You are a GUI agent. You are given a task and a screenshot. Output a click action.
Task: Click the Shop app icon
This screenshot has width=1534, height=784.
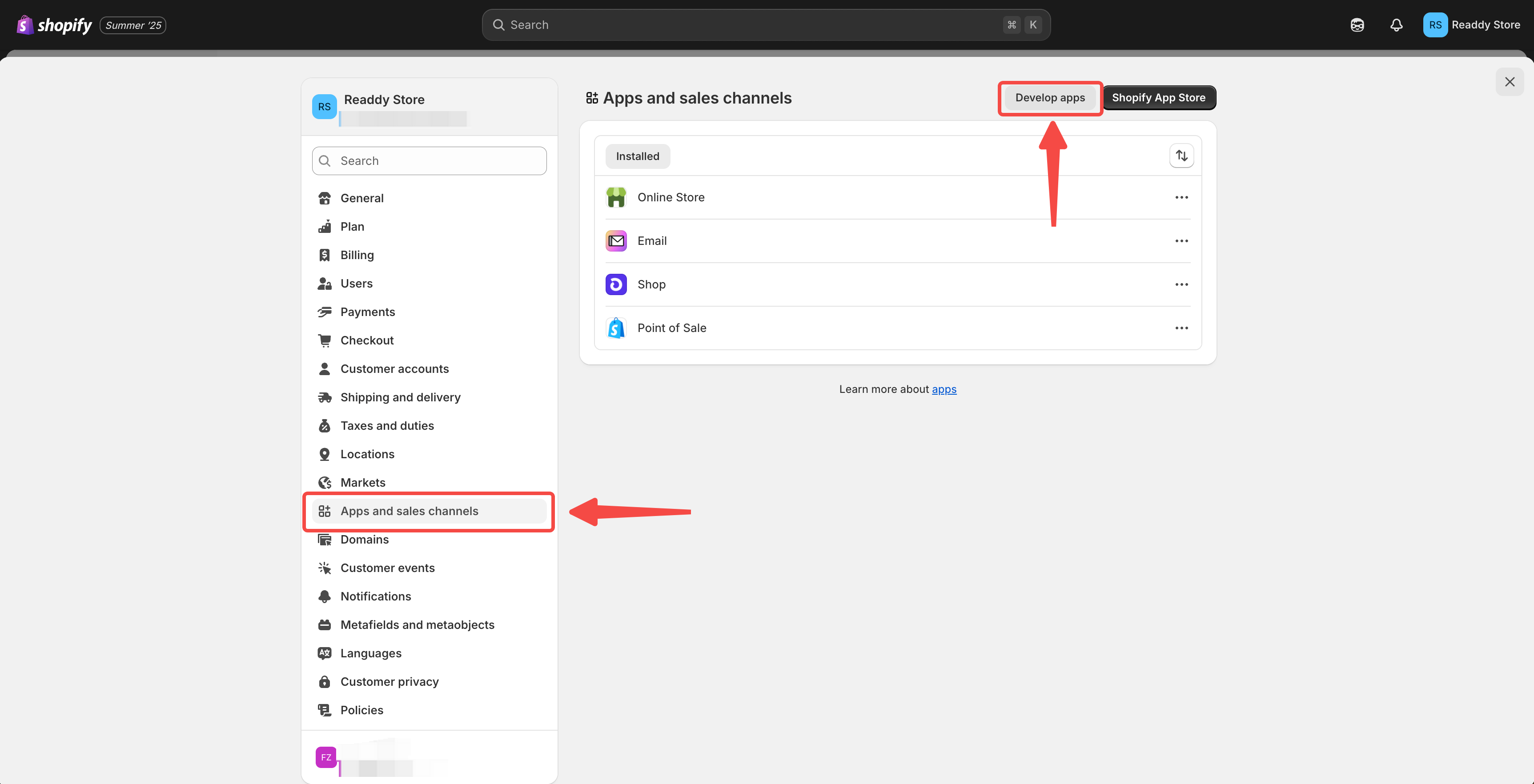tap(616, 284)
